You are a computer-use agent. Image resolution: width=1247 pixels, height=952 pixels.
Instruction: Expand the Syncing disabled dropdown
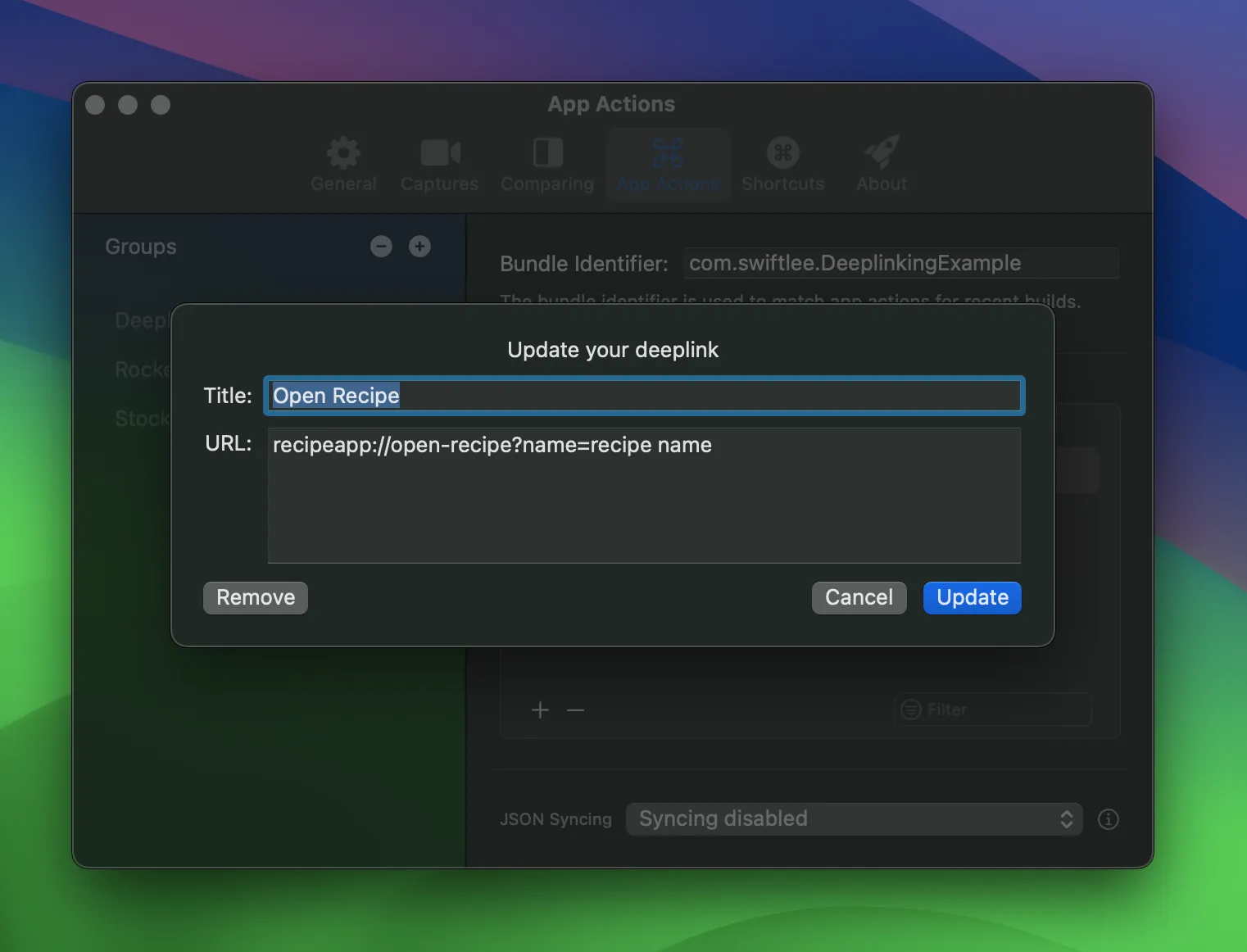854,819
